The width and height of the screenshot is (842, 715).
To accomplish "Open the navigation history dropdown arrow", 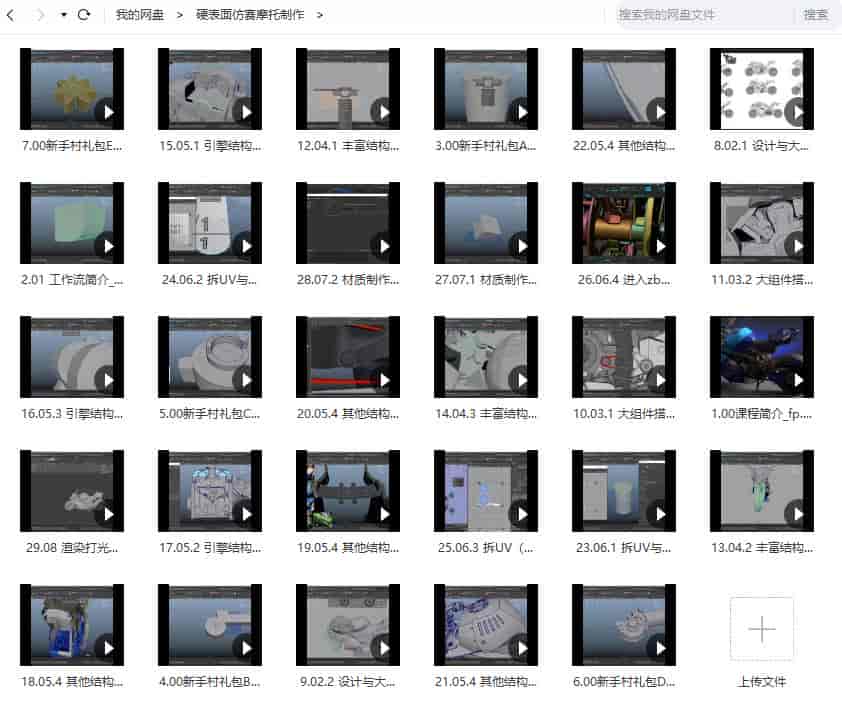I will (x=64, y=16).
